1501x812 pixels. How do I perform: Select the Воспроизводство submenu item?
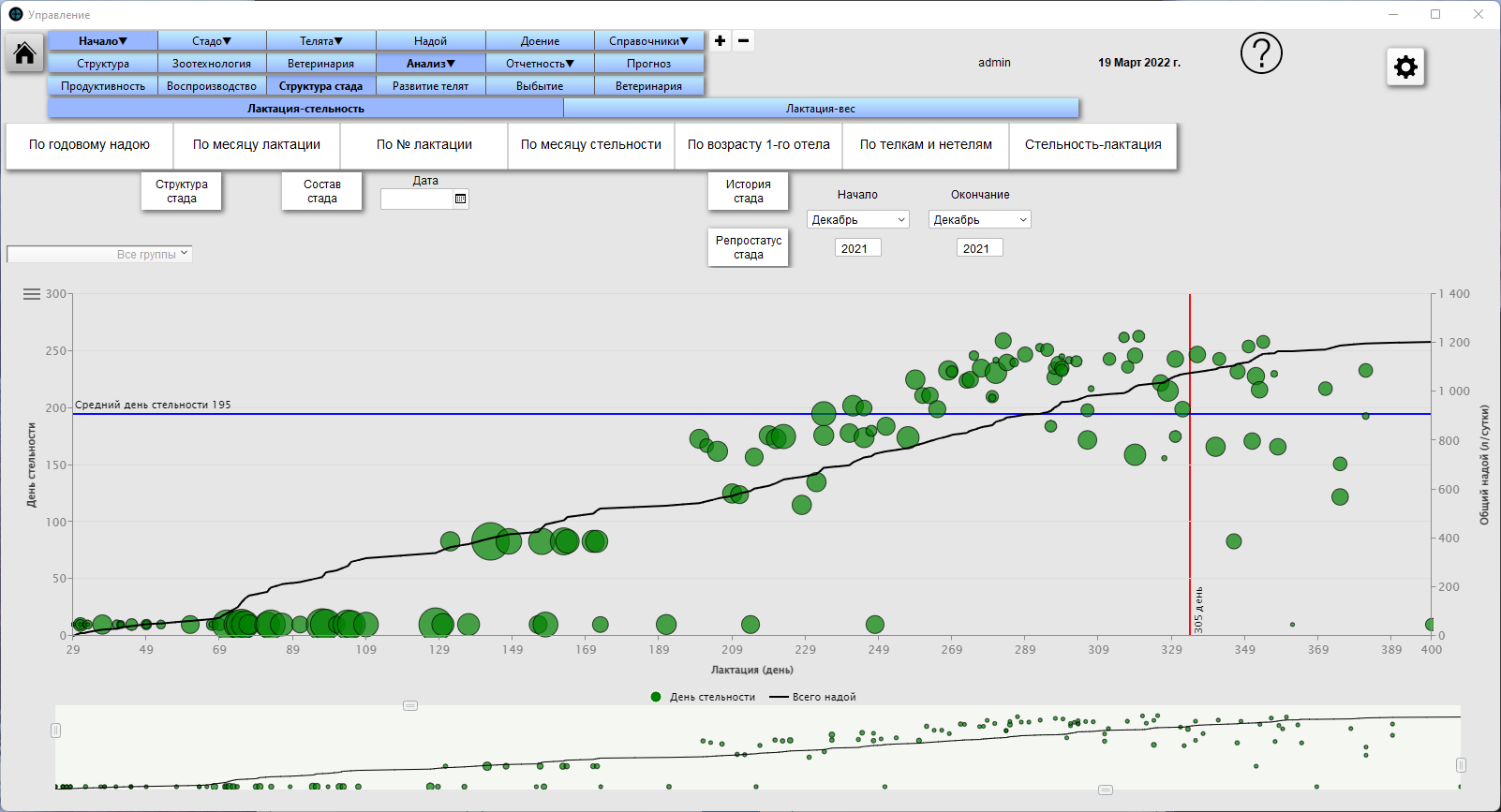pos(212,86)
